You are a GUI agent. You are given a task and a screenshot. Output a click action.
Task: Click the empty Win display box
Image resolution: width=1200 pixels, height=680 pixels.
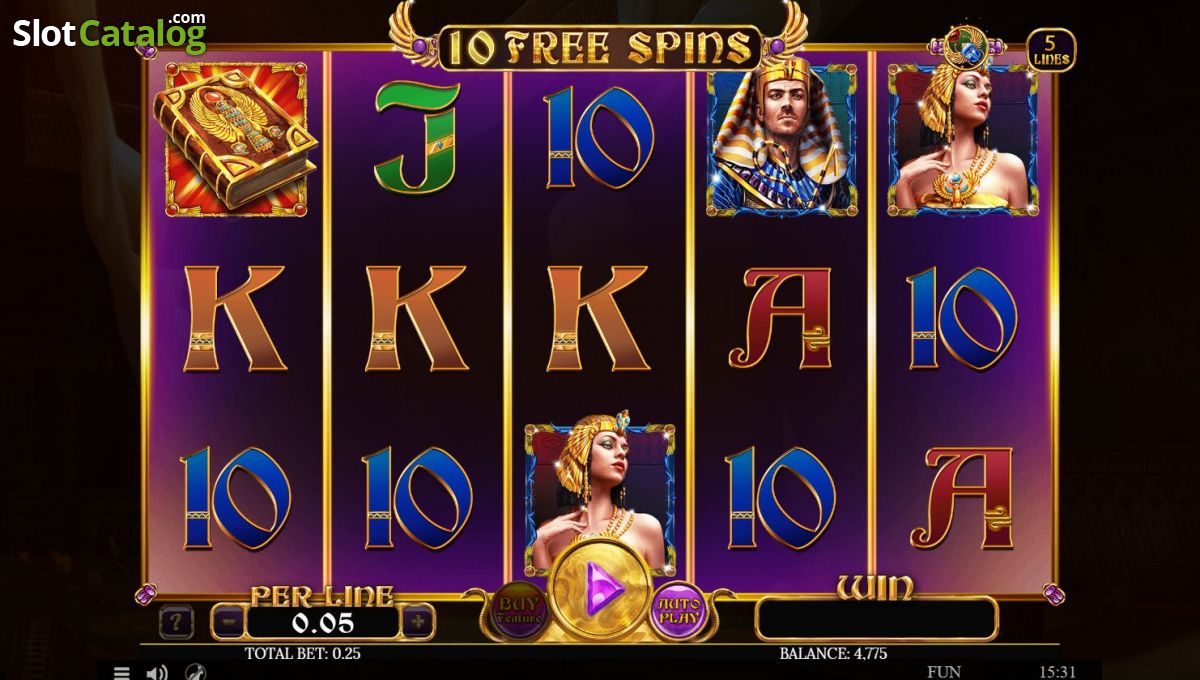point(876,618)
